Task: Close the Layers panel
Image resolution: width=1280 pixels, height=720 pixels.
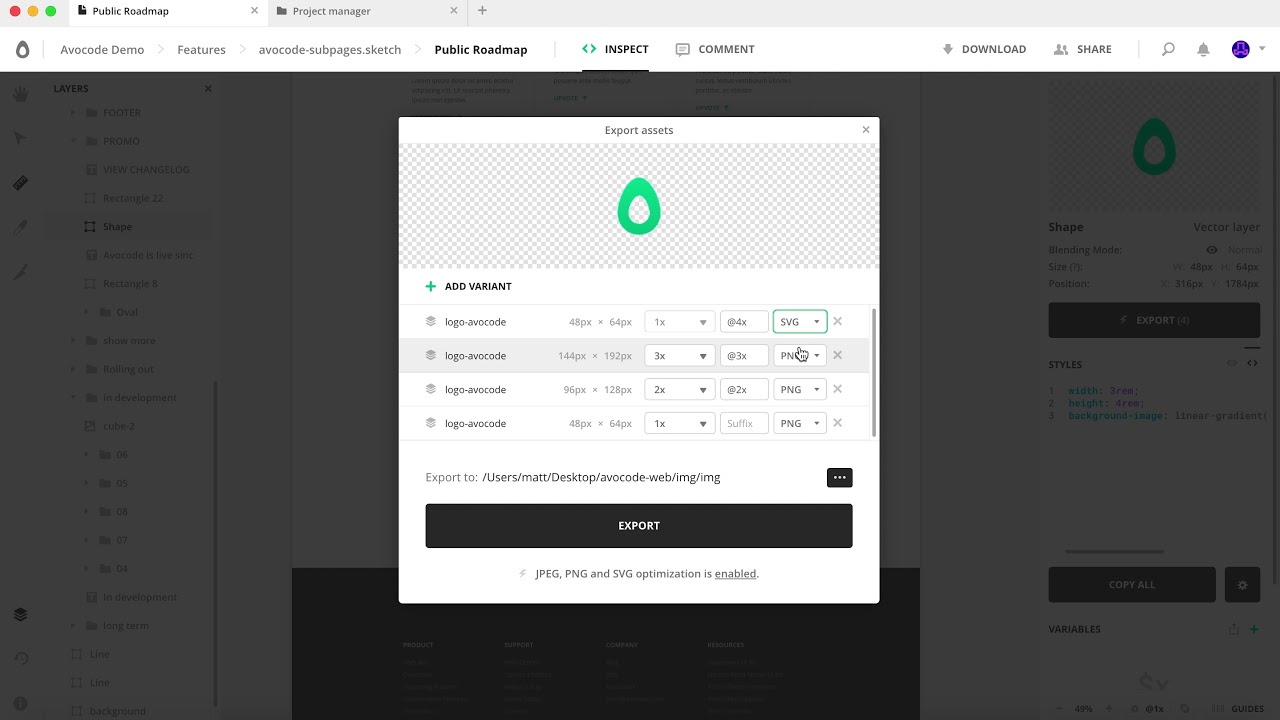Action: (208, 89)
